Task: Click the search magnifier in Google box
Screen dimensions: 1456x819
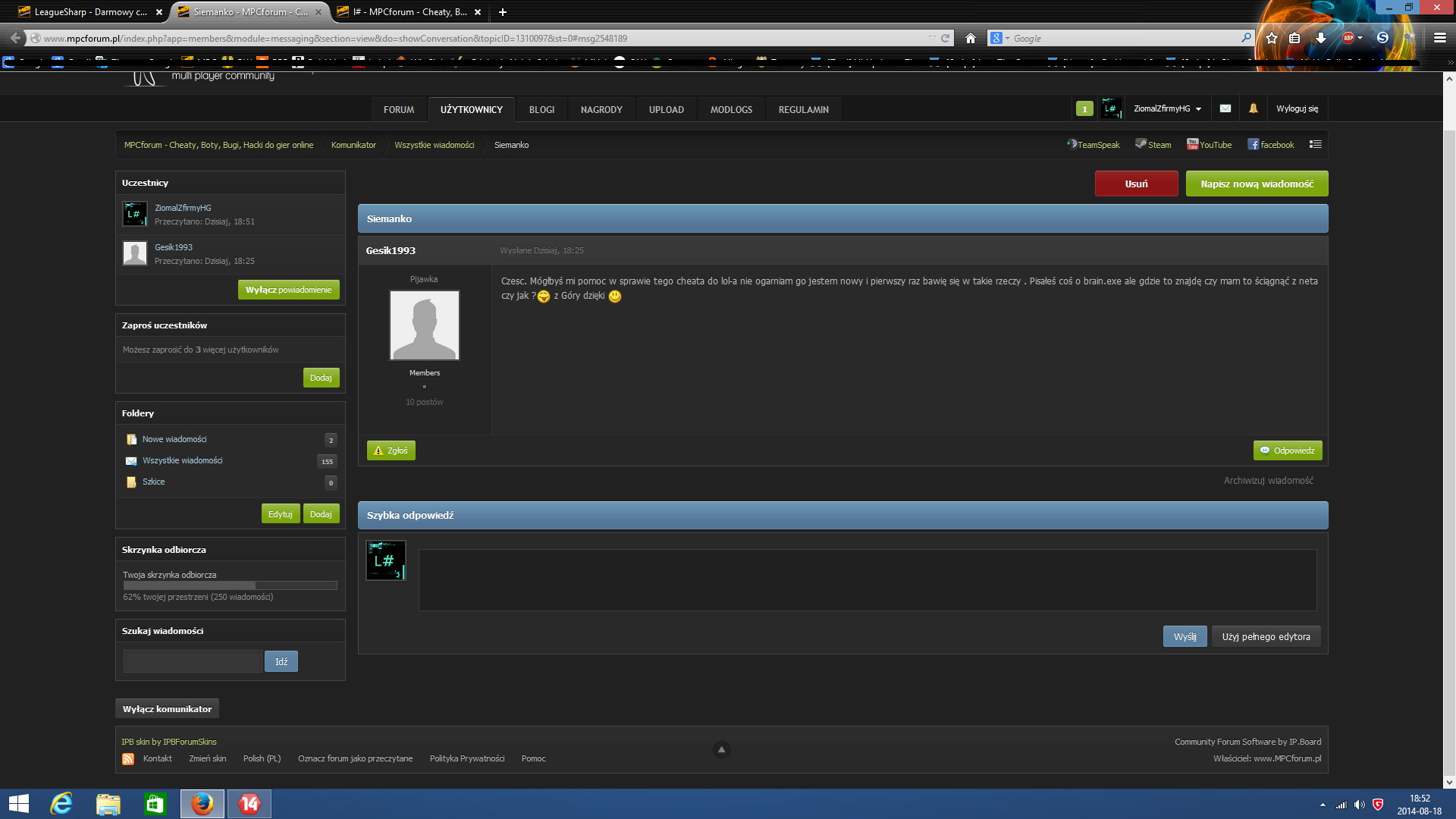Action: click(1246, 38)
